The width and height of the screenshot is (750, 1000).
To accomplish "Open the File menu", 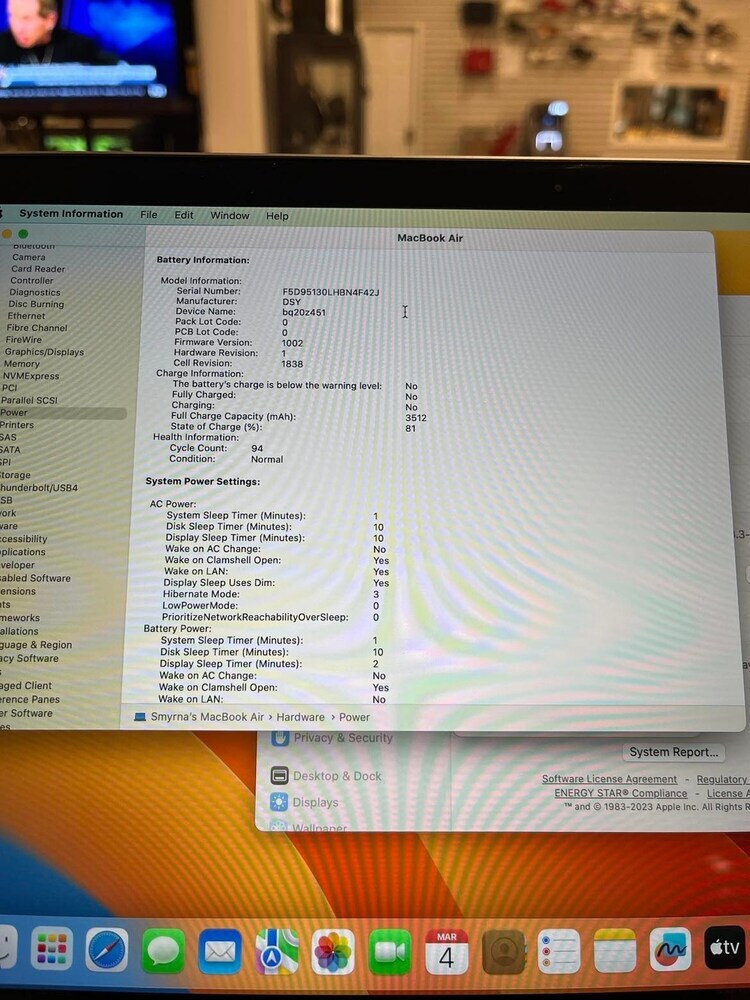I will coord(149,215).
